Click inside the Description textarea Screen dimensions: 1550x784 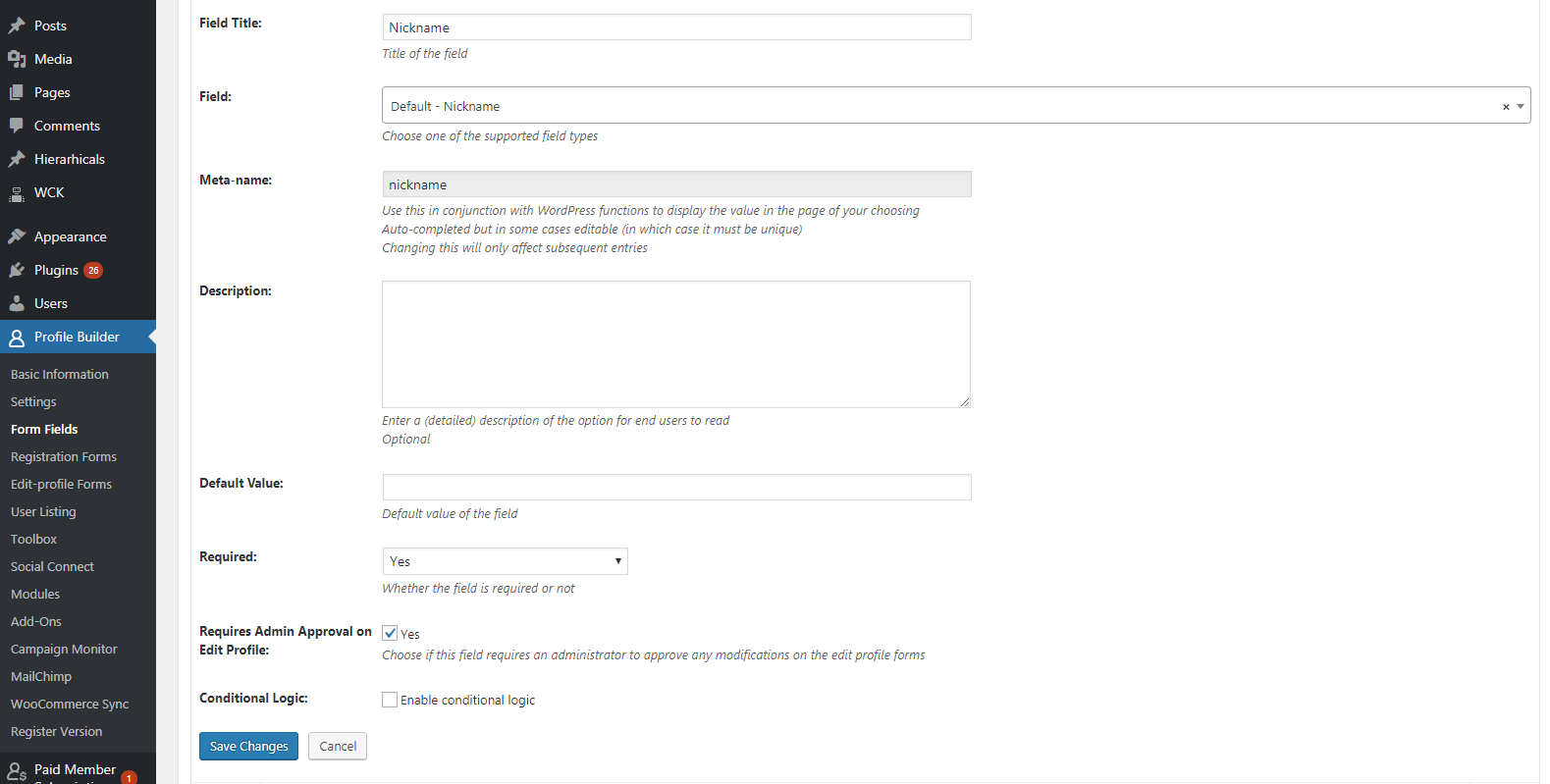click(x=676, y=344)
